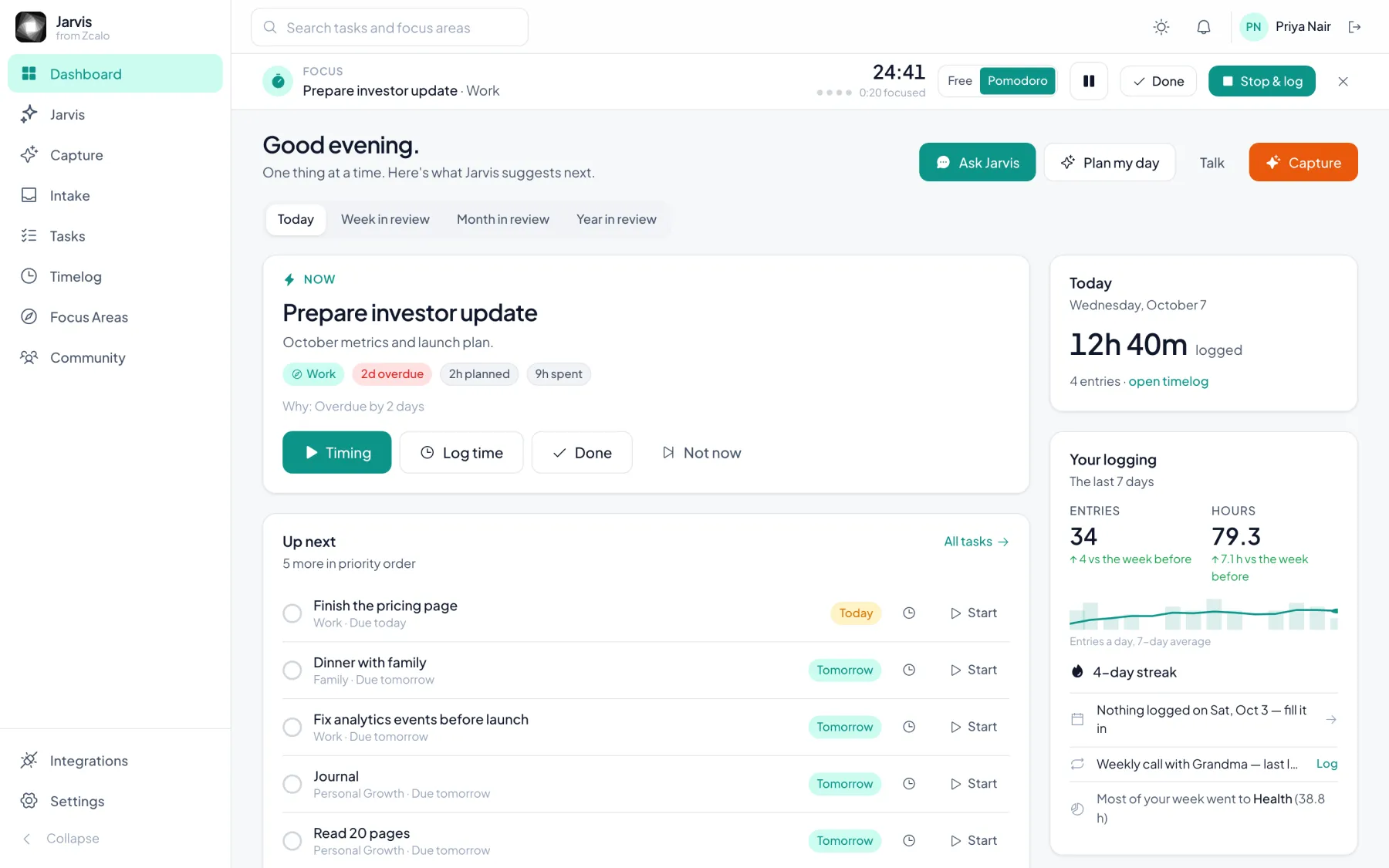Start Read 20 pages task

click(973, 841)
